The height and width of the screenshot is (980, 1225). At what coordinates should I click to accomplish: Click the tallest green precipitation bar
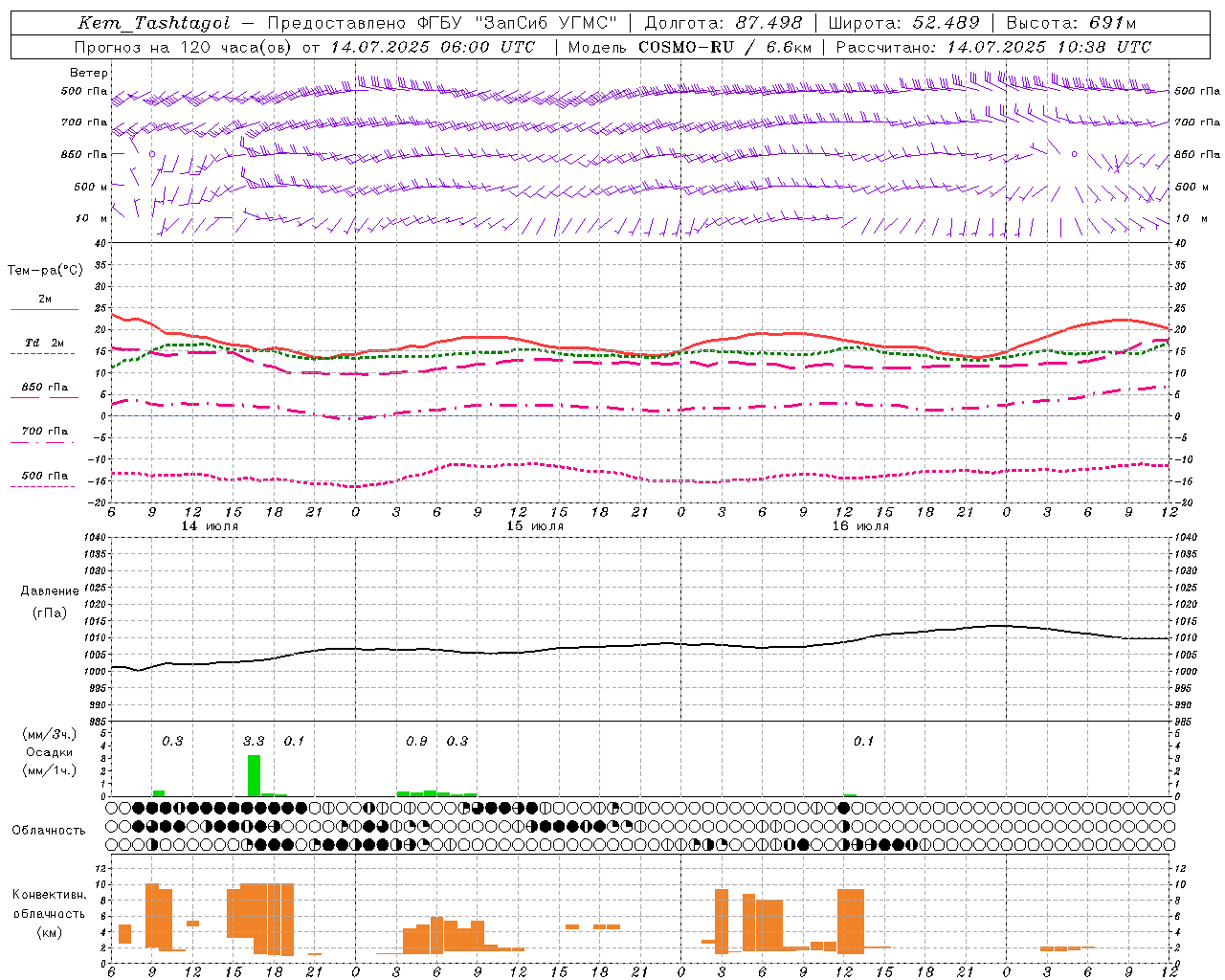point(254,775)
